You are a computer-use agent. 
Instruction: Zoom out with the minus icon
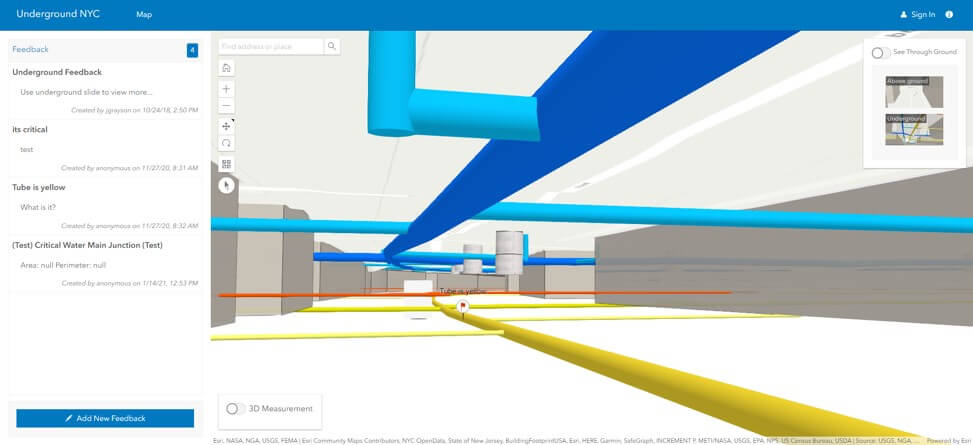pos(227,106)
